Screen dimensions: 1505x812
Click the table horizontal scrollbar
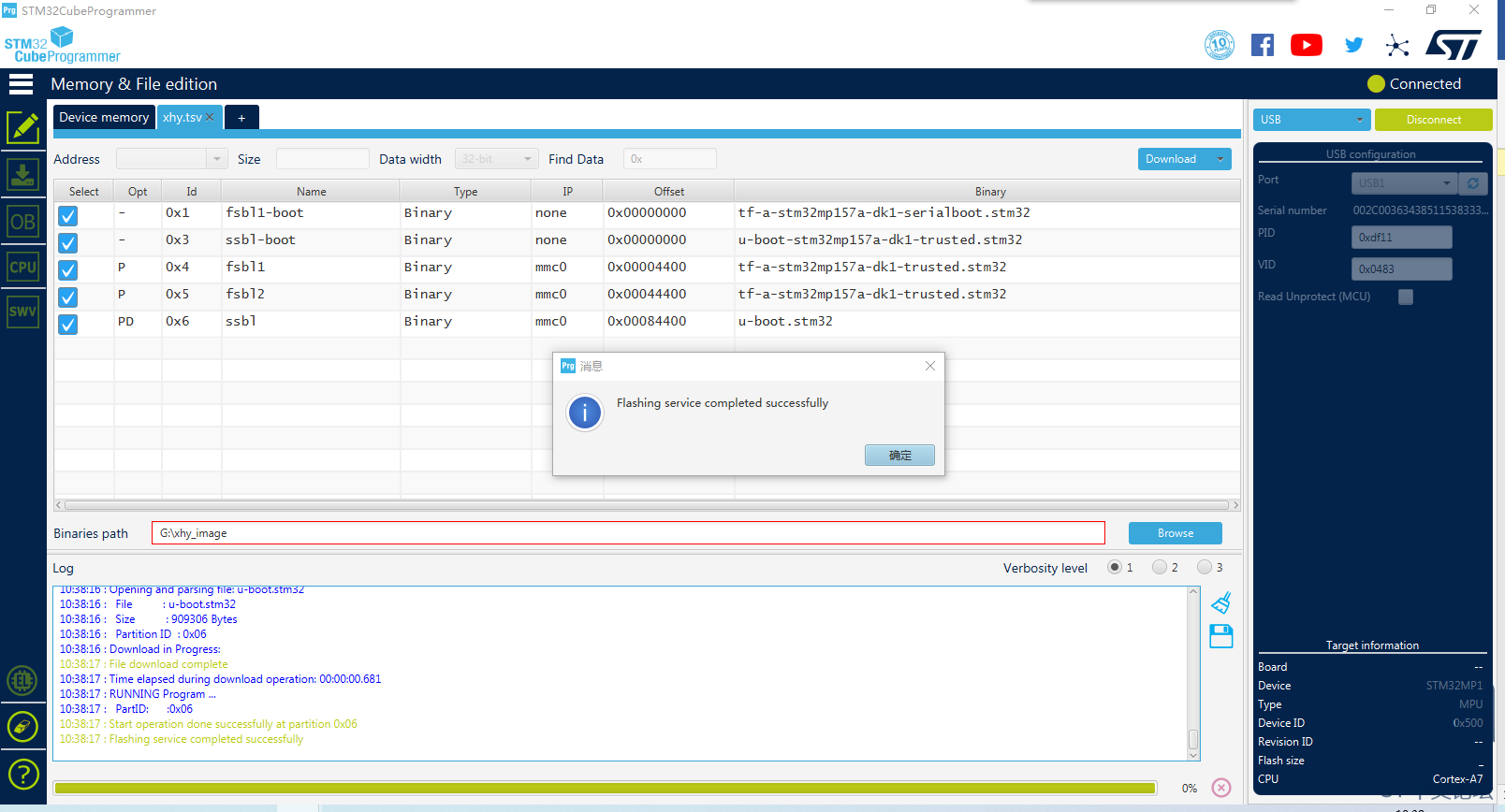point(647,505)
